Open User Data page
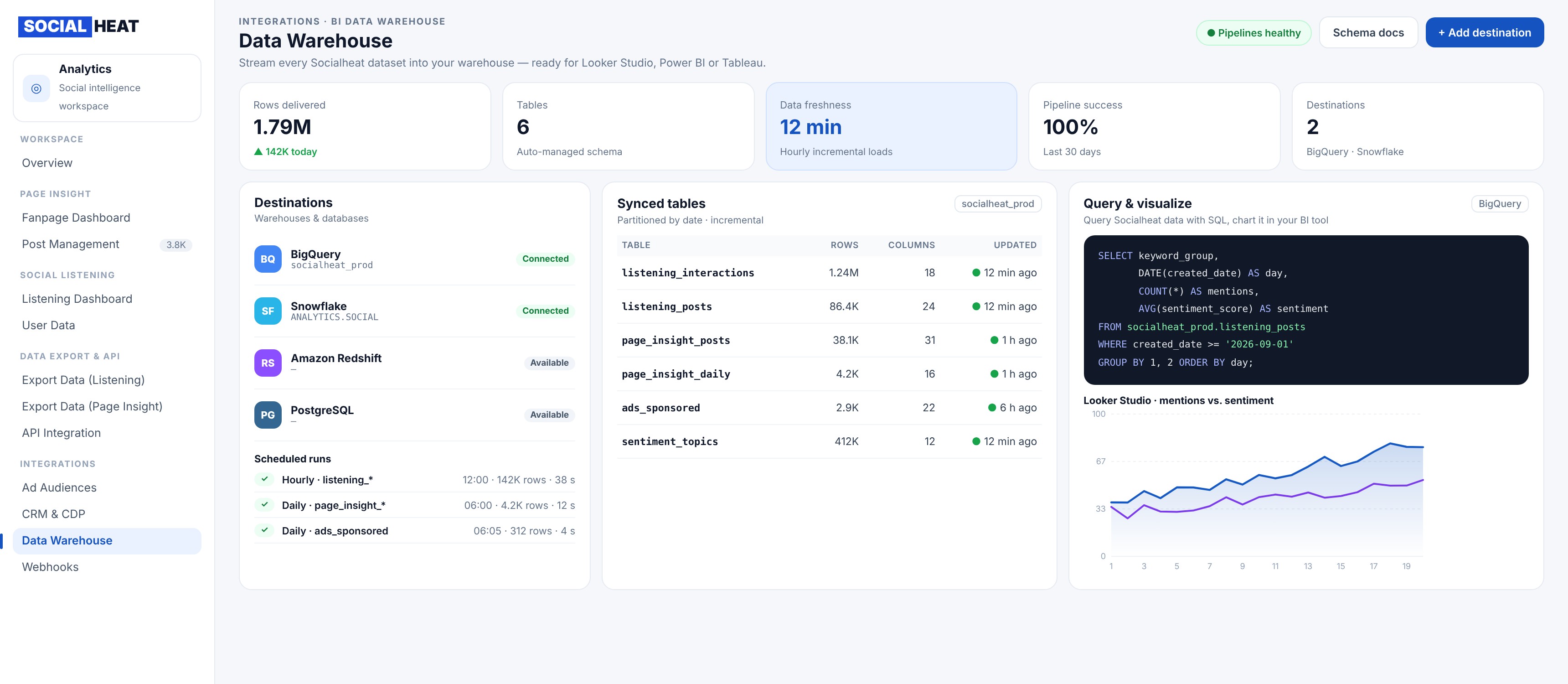This screenshot has width=1568, height=684. pos(107,325)
